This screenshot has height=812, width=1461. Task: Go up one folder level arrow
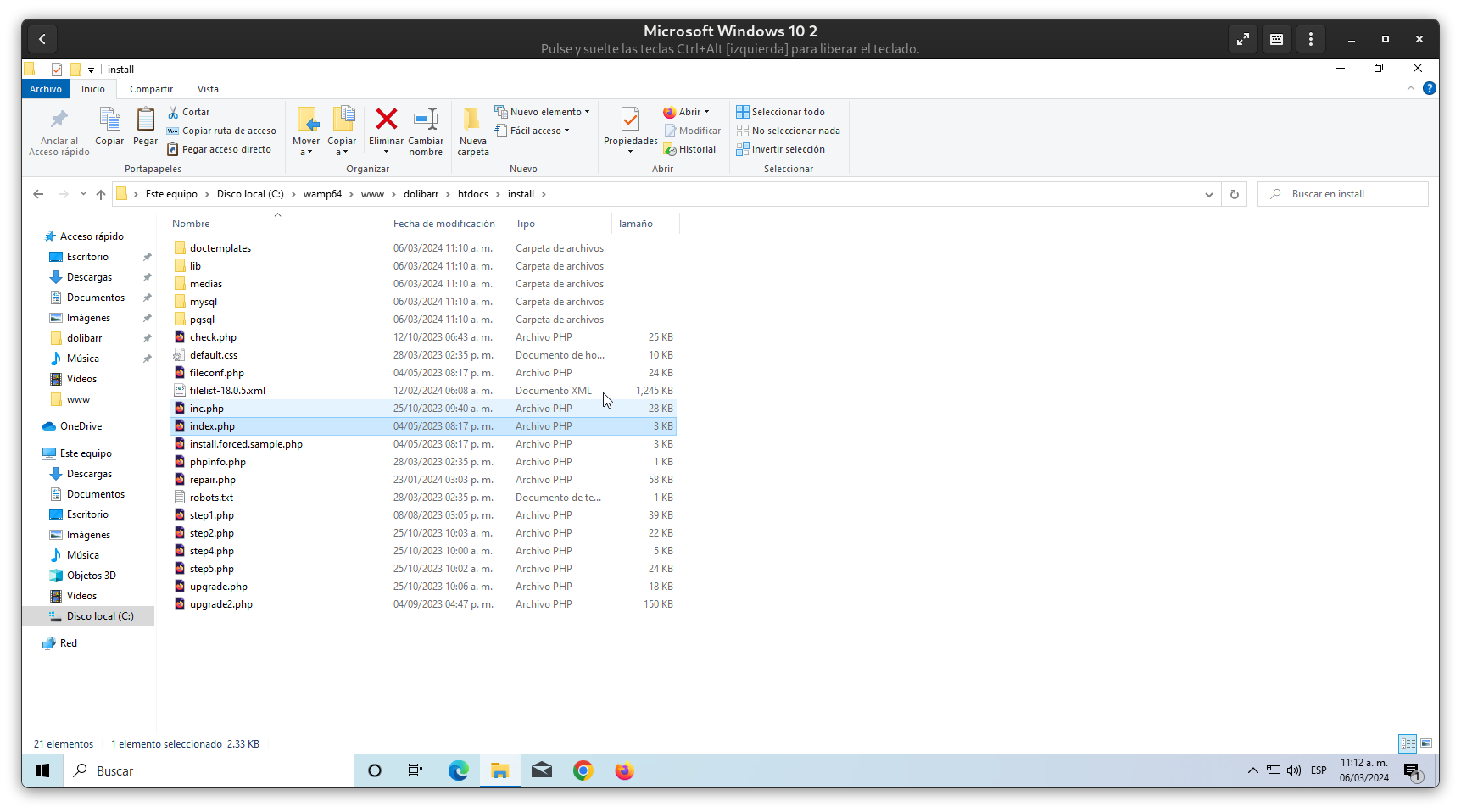coord(101,194)
